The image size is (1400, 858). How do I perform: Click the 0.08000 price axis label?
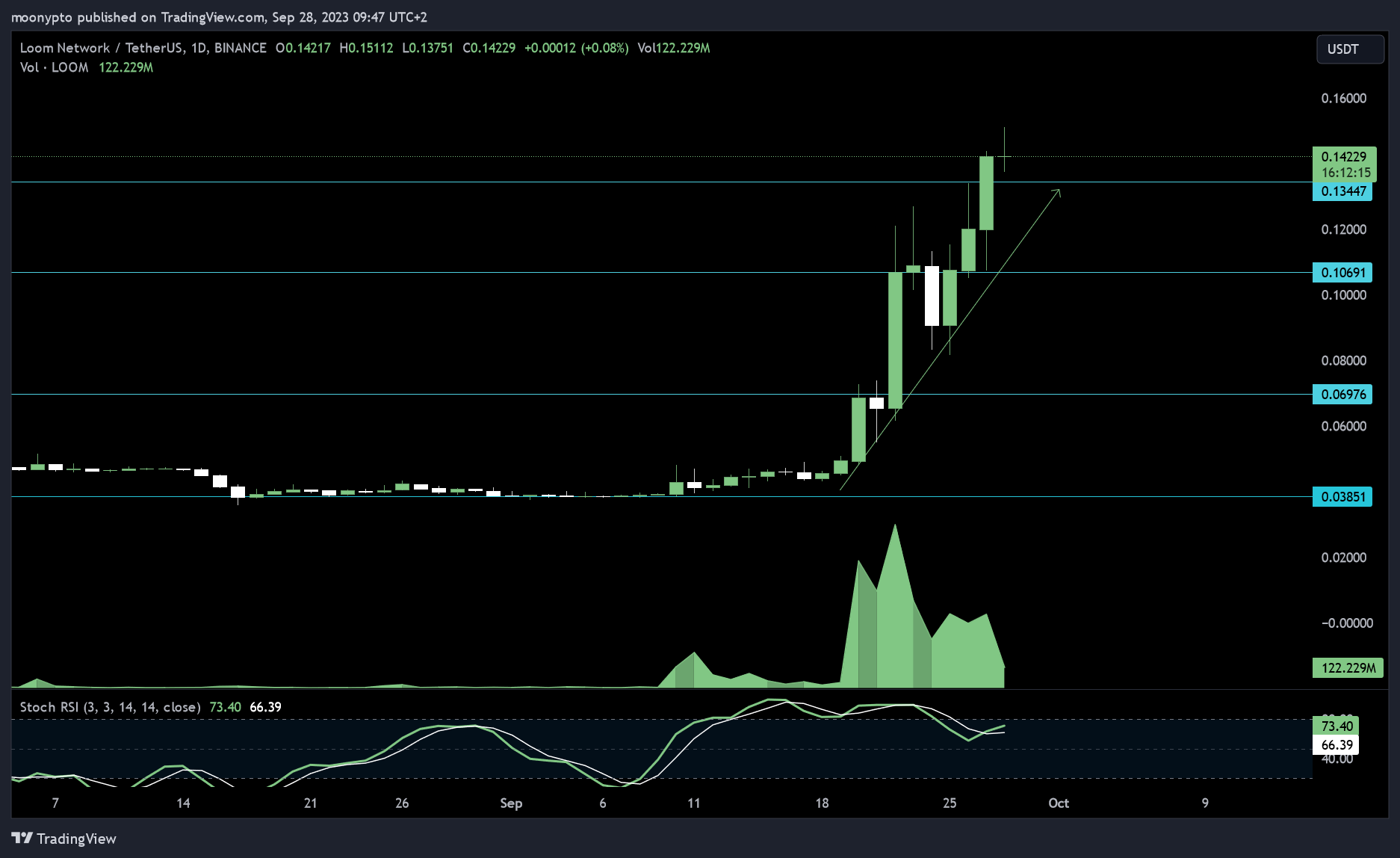1343,361
